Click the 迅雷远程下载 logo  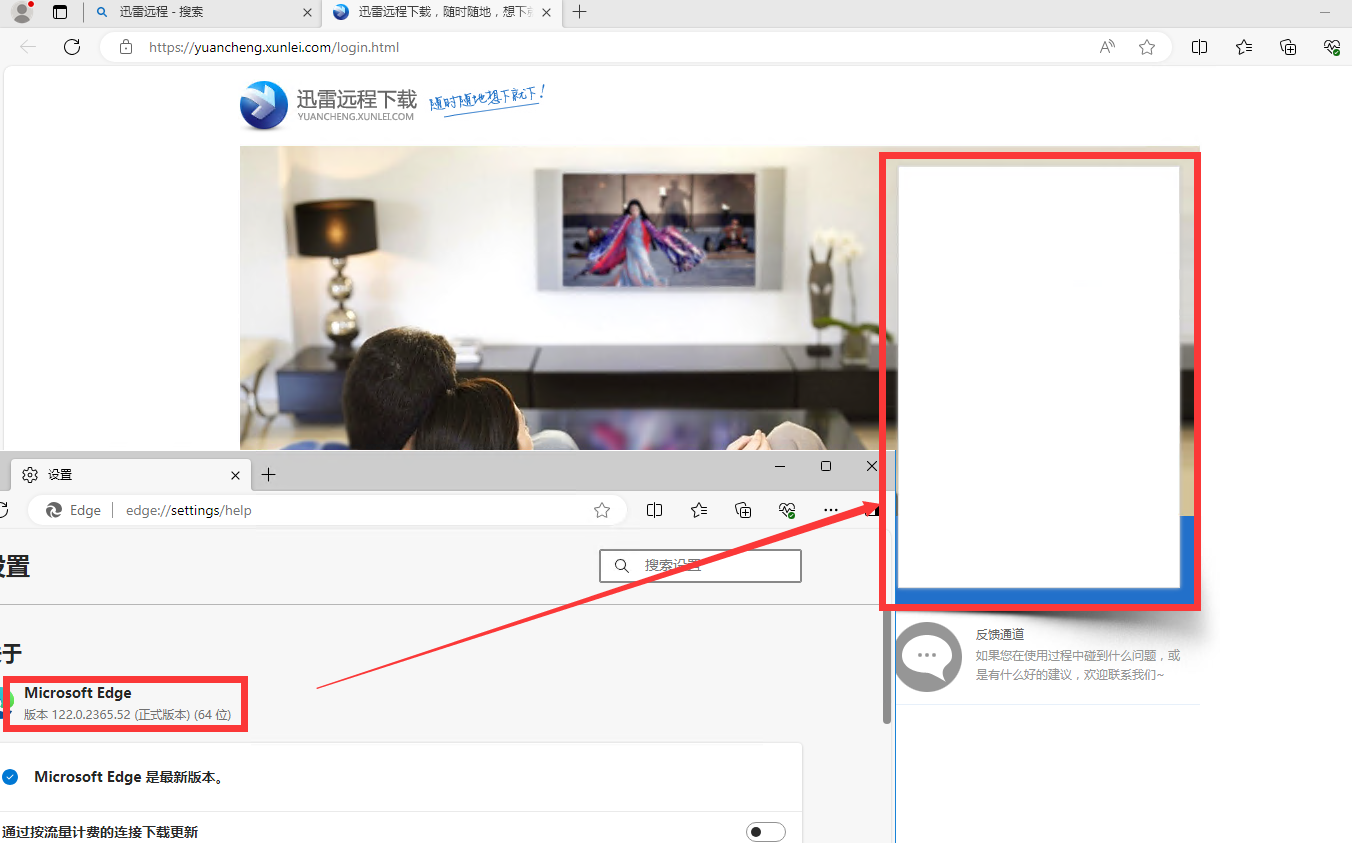point(328,105)
